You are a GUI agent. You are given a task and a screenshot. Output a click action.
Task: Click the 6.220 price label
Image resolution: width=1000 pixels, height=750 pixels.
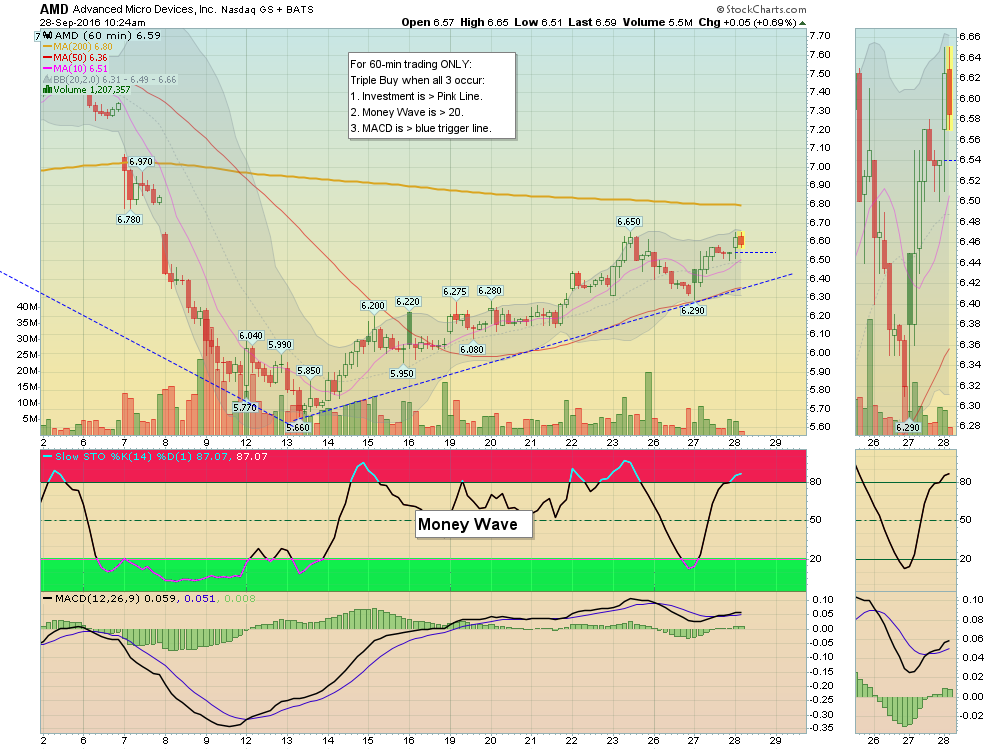tap(408, 302)
